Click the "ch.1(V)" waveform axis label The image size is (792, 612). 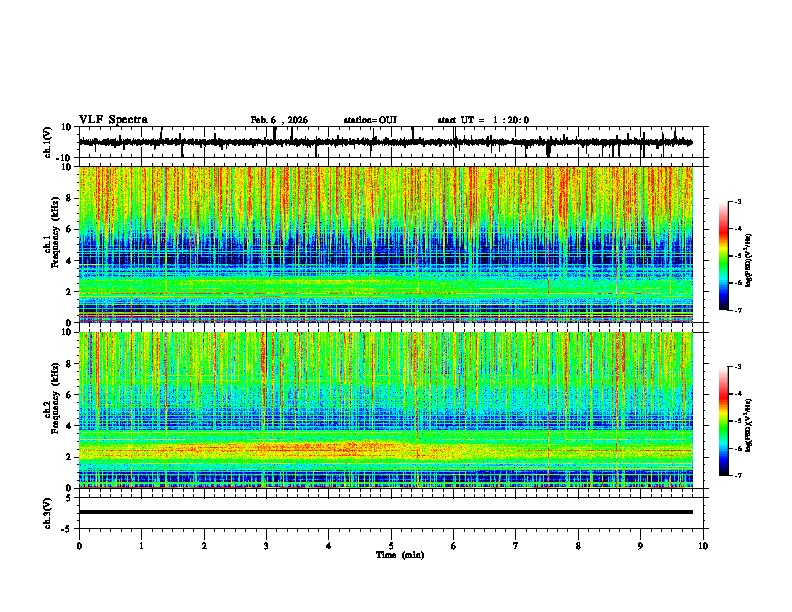pyautogui.click(x=48, y=142)
